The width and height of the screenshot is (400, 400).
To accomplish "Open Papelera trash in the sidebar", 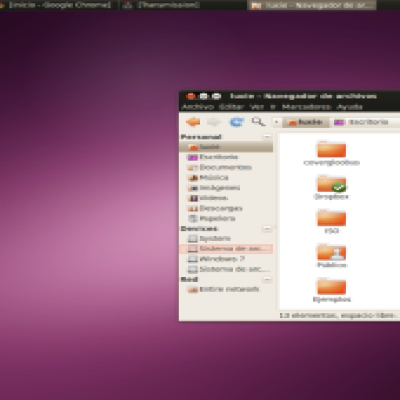I will tap(226, 219).
